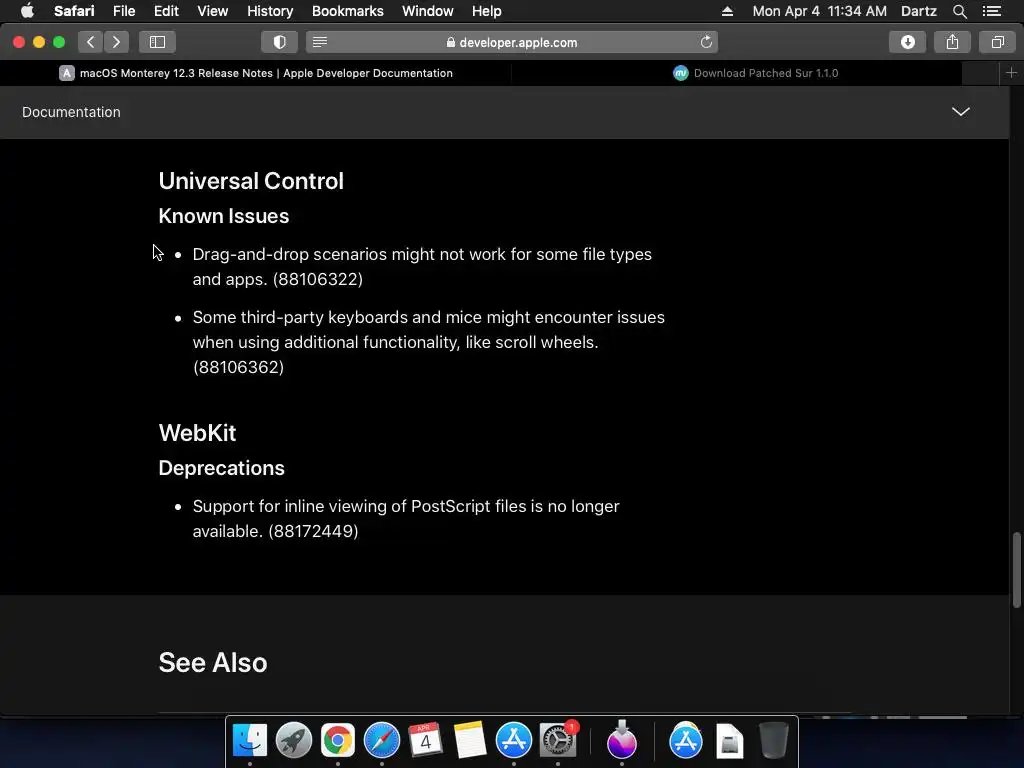Open Notes in the Dock
1024x768 pixels.
(470, 741)
